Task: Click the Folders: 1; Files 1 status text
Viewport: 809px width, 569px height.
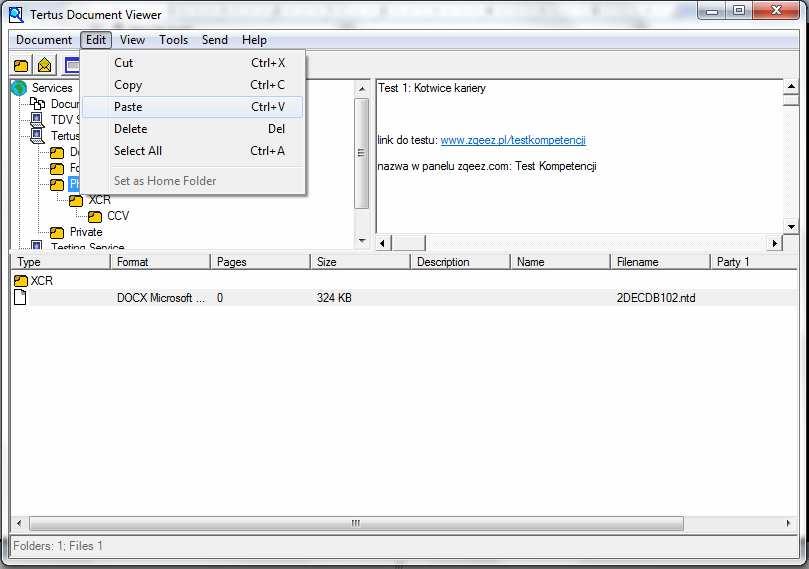Action: (58, 546)
